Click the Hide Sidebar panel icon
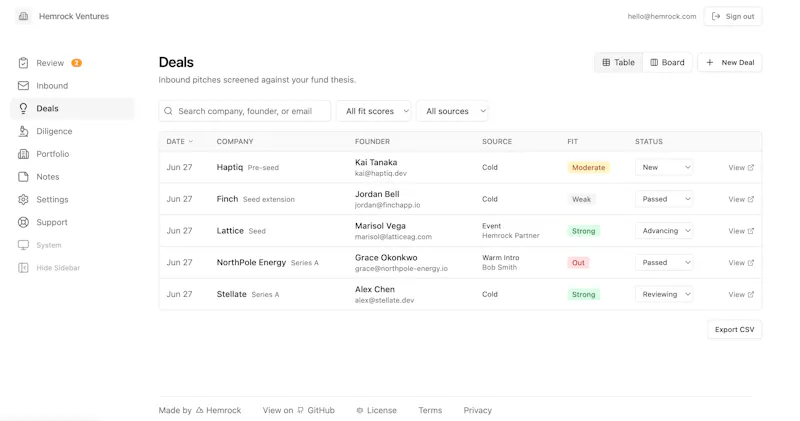Viewport: 800px width, 421px height. coord(23,267)
